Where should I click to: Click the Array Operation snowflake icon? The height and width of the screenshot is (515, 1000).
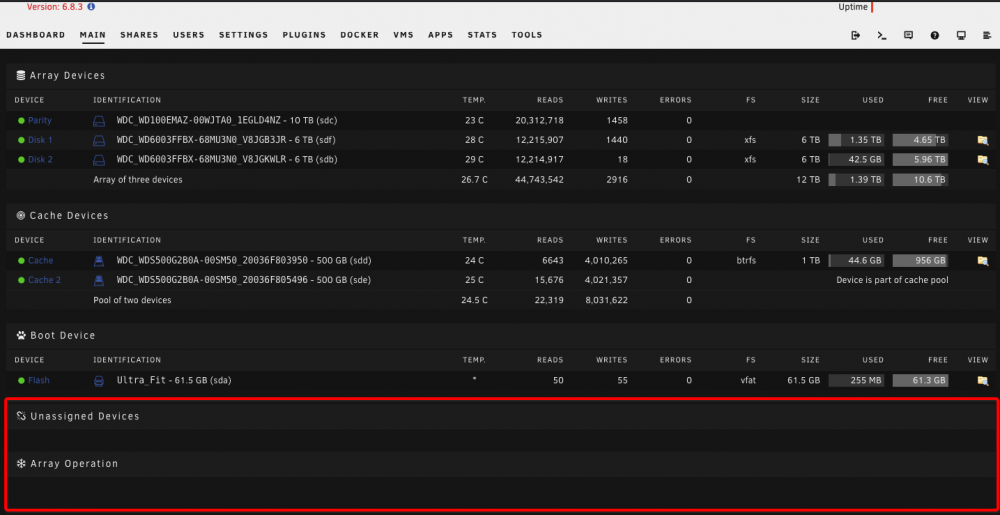20,463
